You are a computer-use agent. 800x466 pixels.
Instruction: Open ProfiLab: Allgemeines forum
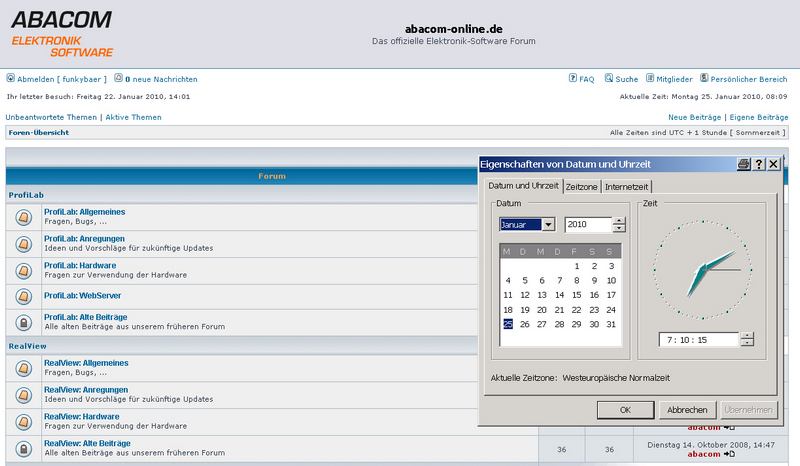tap(84, 212)
